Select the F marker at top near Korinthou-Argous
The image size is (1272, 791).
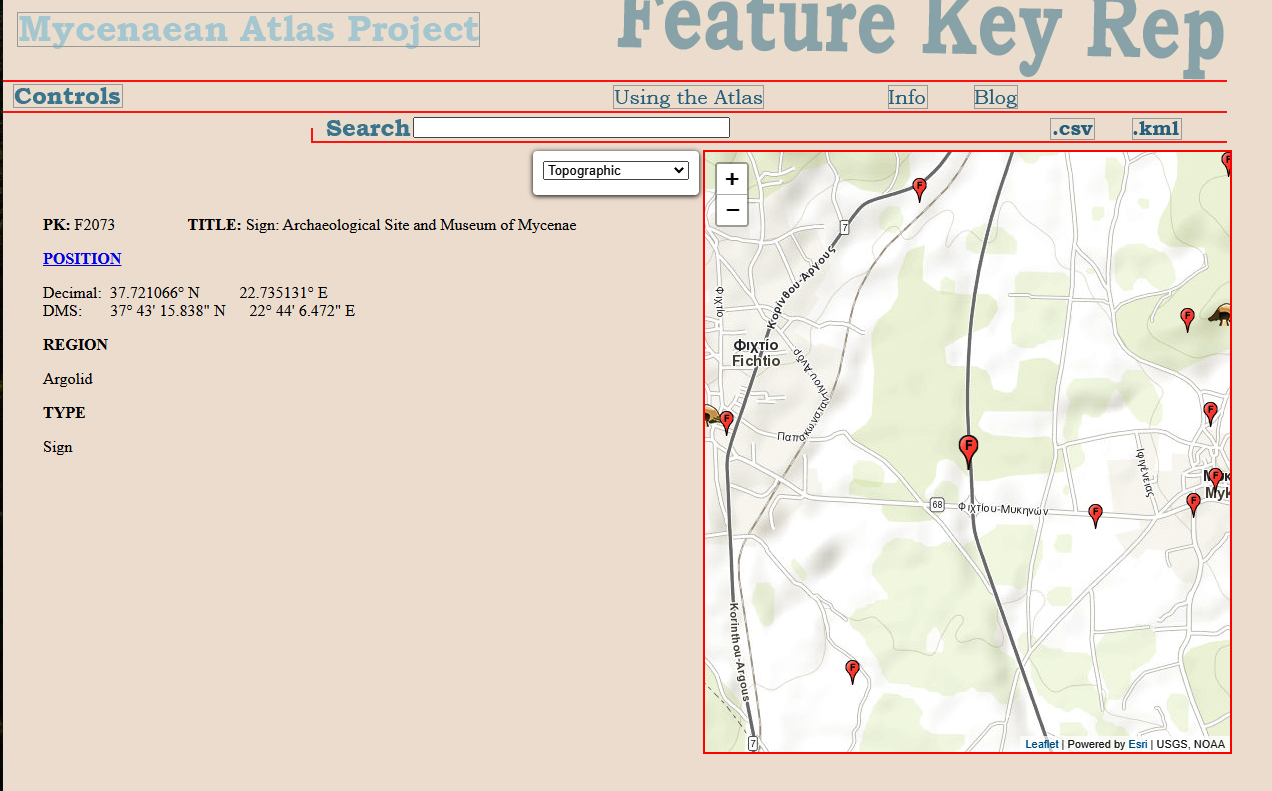tap(919, 188)
